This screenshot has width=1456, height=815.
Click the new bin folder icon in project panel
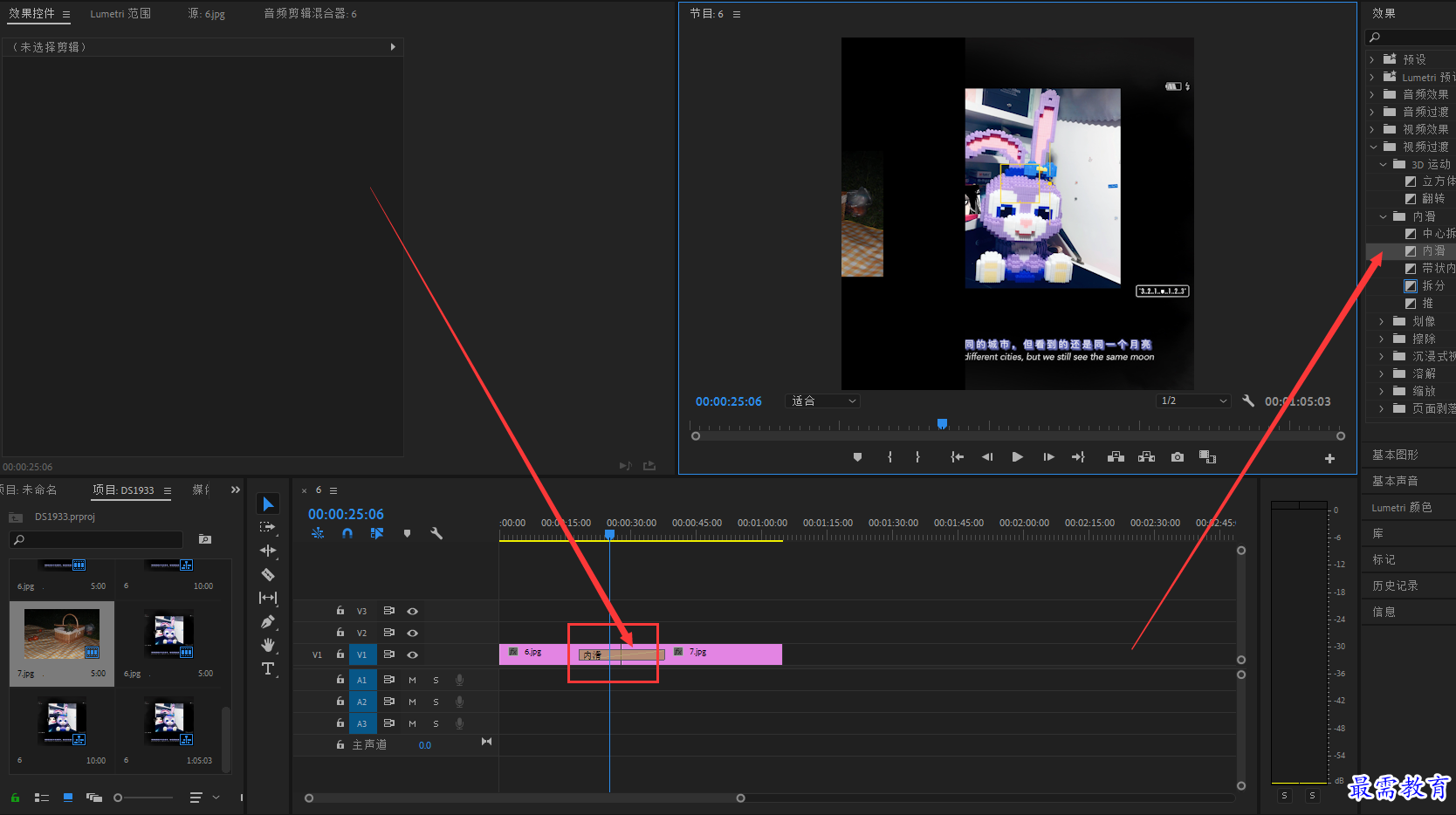[x=205, y=539]
